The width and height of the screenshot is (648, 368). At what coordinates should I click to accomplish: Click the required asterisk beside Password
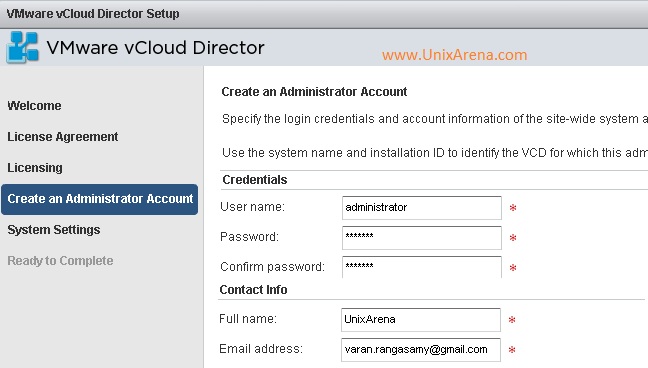pos(513,238)
